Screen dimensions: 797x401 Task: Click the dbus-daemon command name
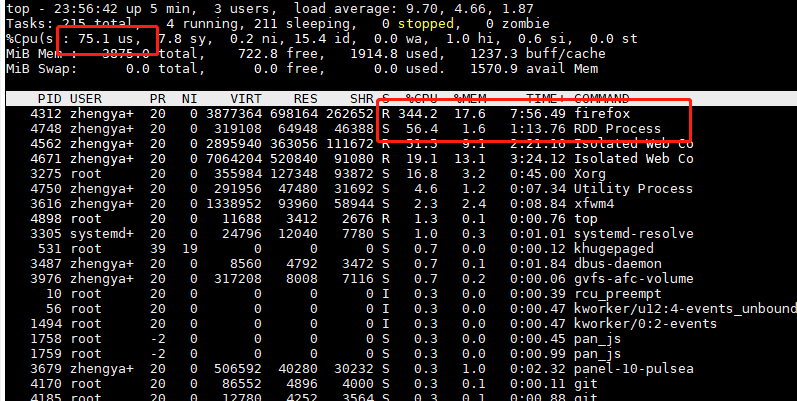coord(618,264)
